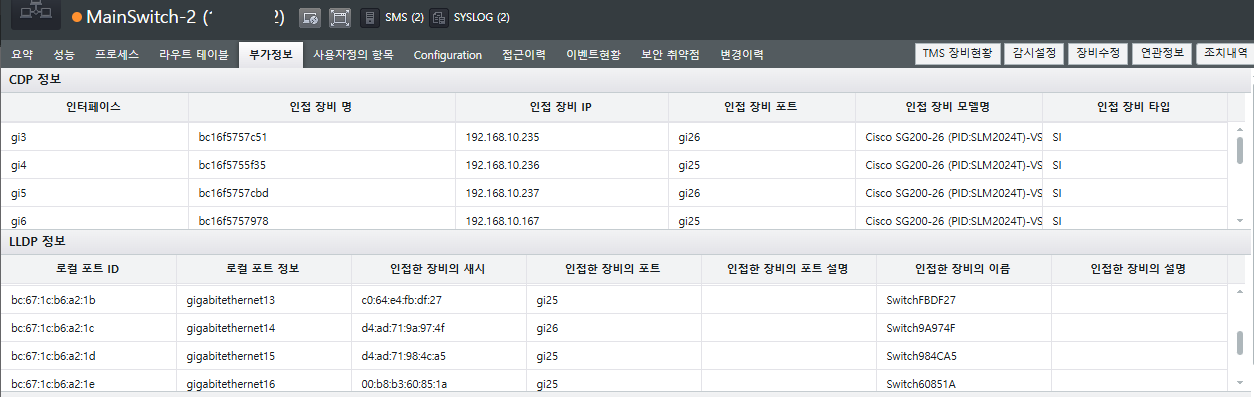1254x397 pixels.
Task: Go to the 보안 취약점 tab
Action: pos(670,54)
